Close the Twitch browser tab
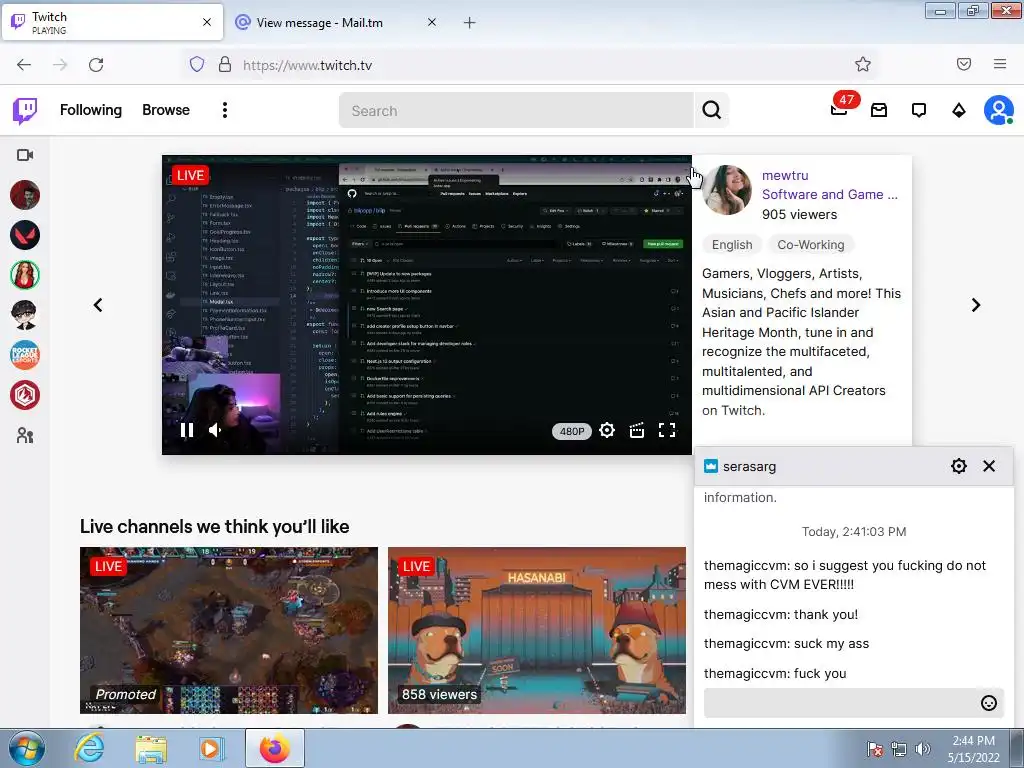 (x=207, y=22)
